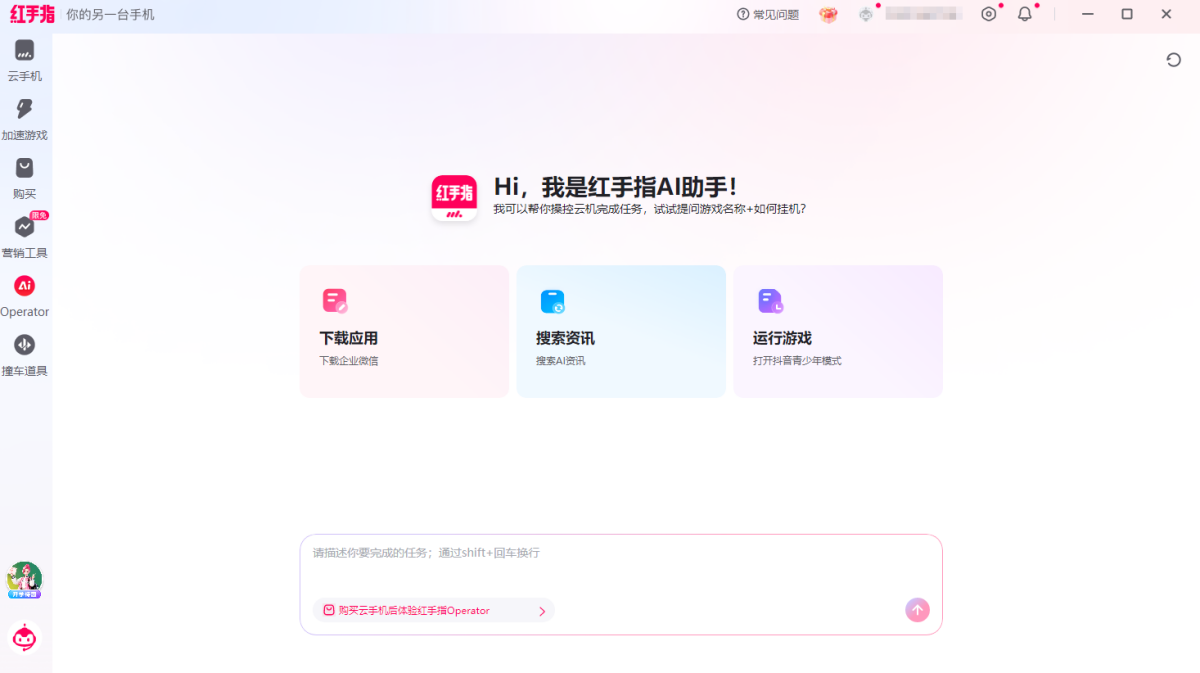Image resolution: width=1200 pixels, height=673 pixels.
Task: Click the chevron arrow on the purchase banner
Action: click(x=542, y=611)
